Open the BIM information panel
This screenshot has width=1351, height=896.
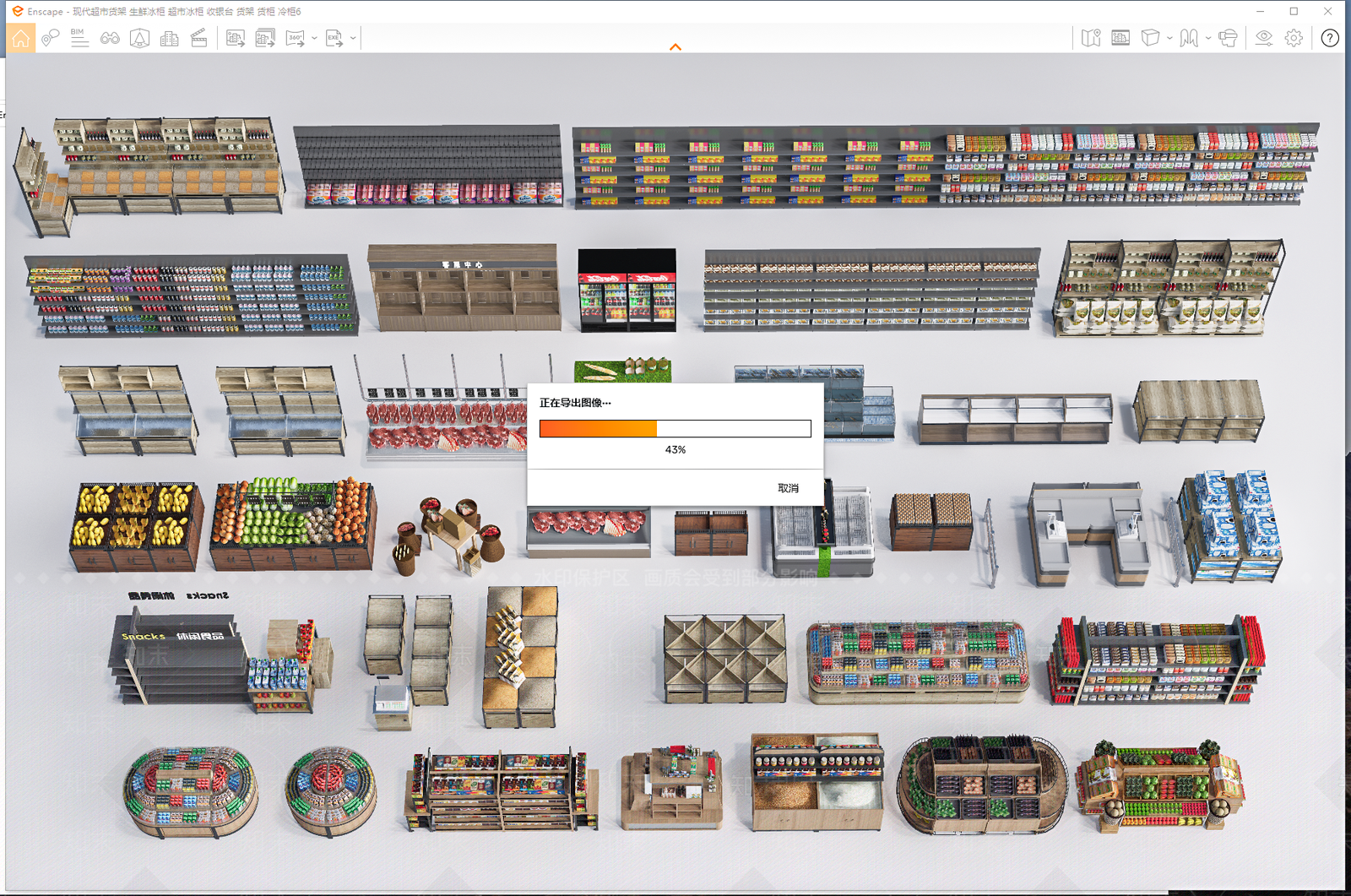tap(79, 38)
